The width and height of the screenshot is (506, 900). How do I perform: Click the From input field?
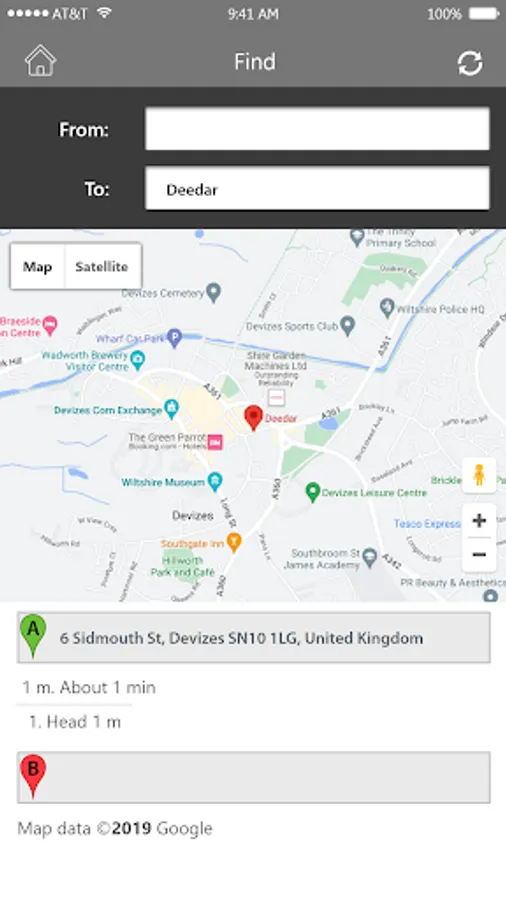[x=317, y=129]
